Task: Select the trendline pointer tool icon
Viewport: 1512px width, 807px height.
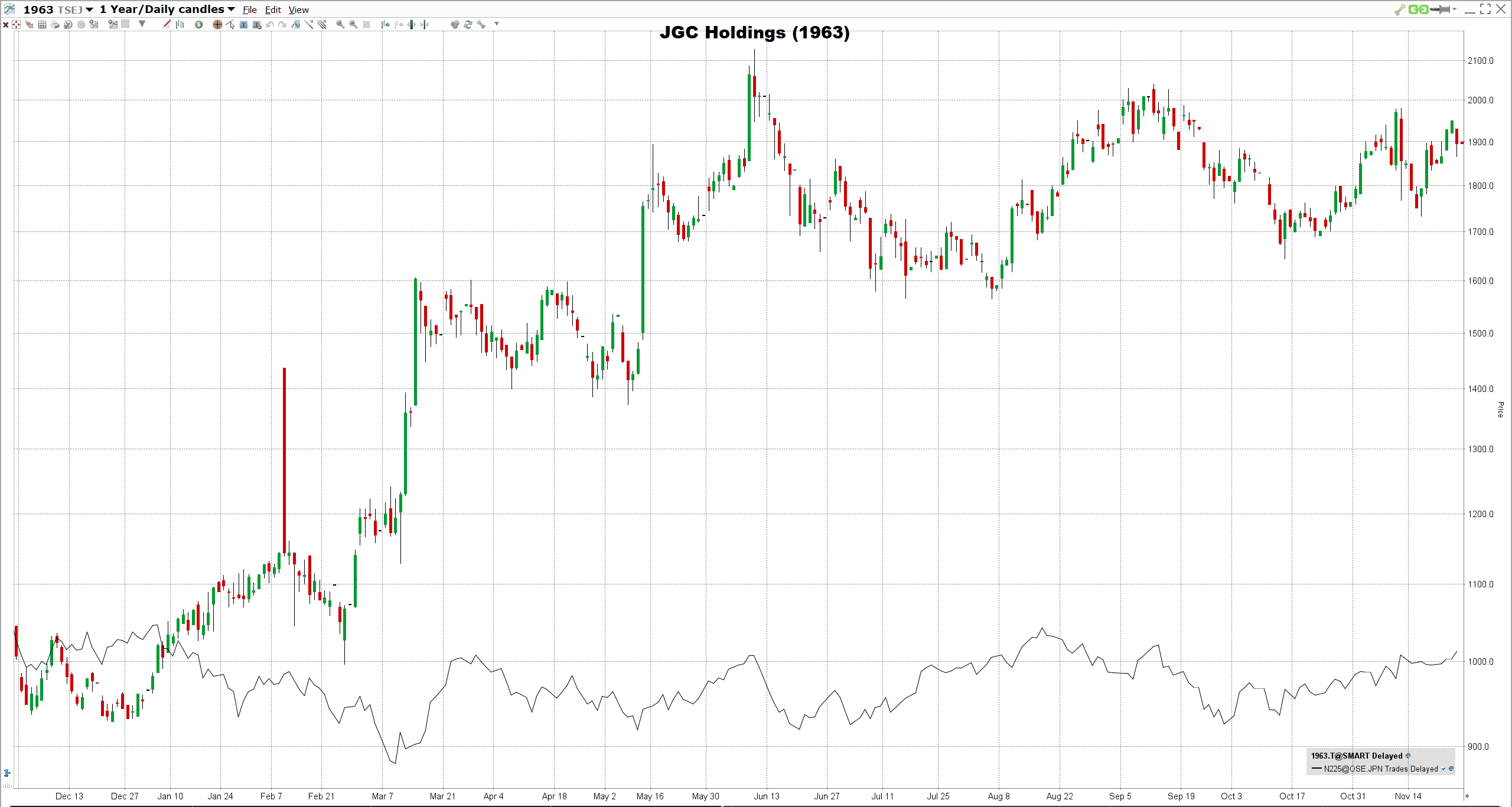Action: click(x=230, y=24)
